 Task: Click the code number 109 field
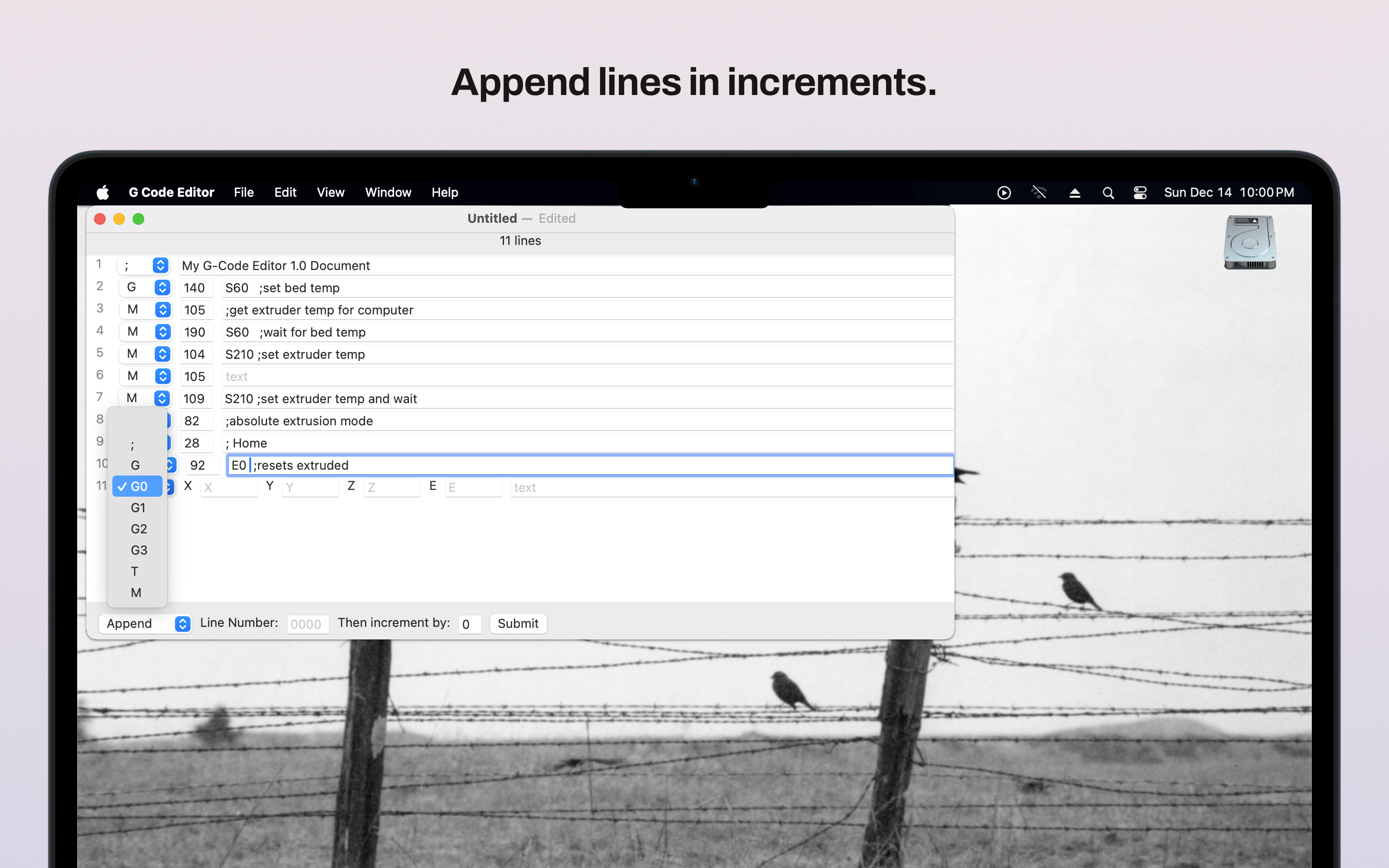(197, 398)
